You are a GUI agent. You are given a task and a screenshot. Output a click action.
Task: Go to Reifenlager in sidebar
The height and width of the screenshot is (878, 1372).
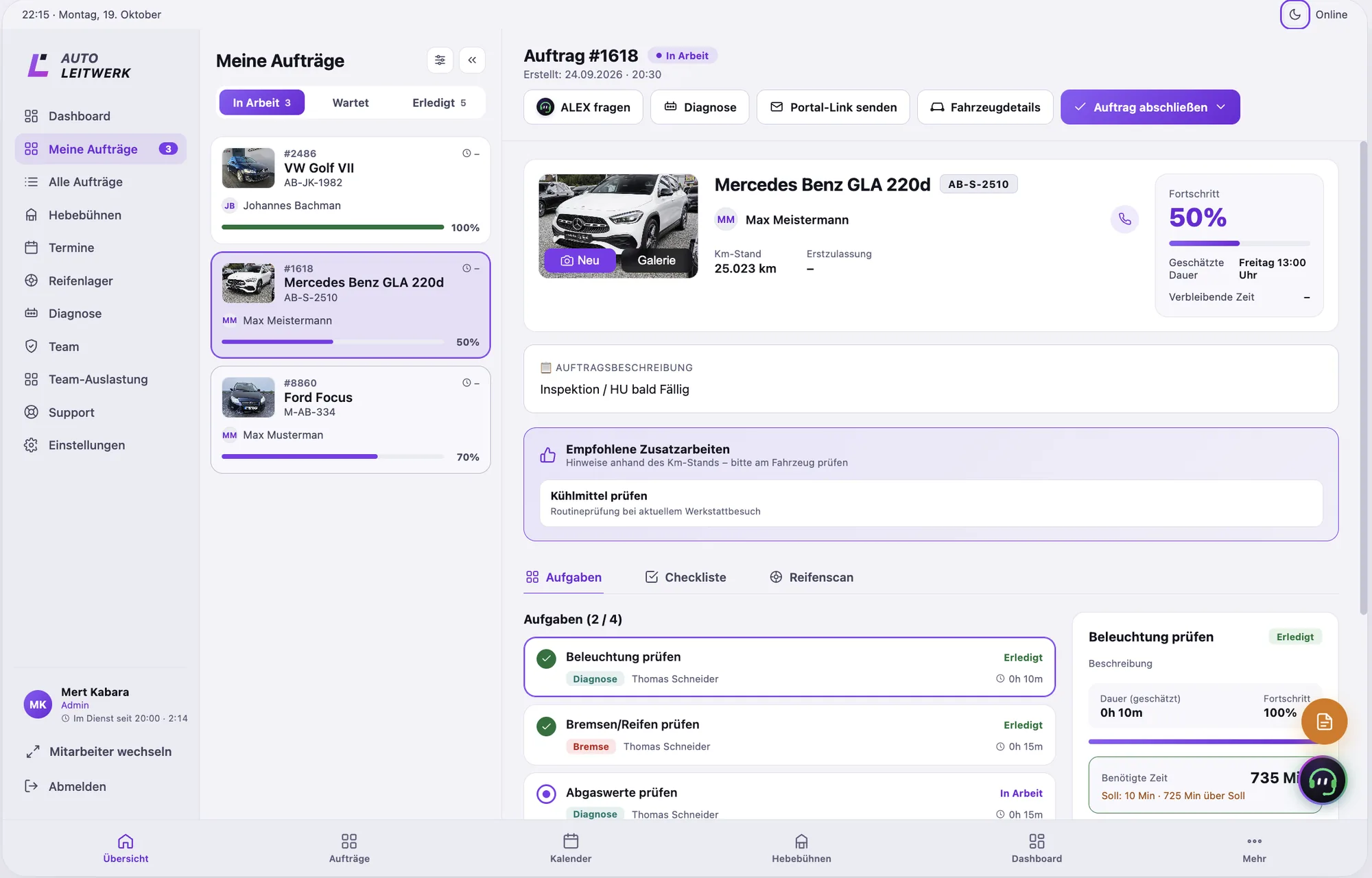coord(100,281)
